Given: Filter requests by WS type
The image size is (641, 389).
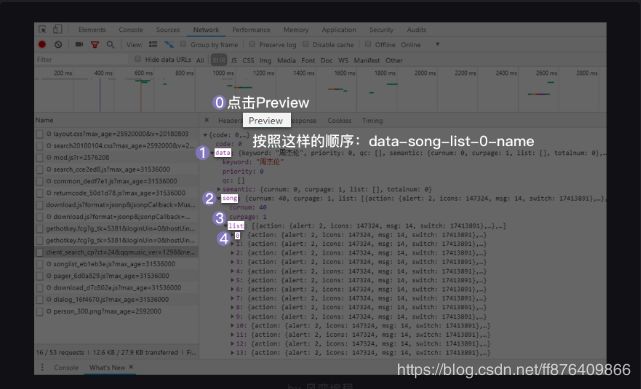Looking at the screenshot, I should [x=343, y=60].
